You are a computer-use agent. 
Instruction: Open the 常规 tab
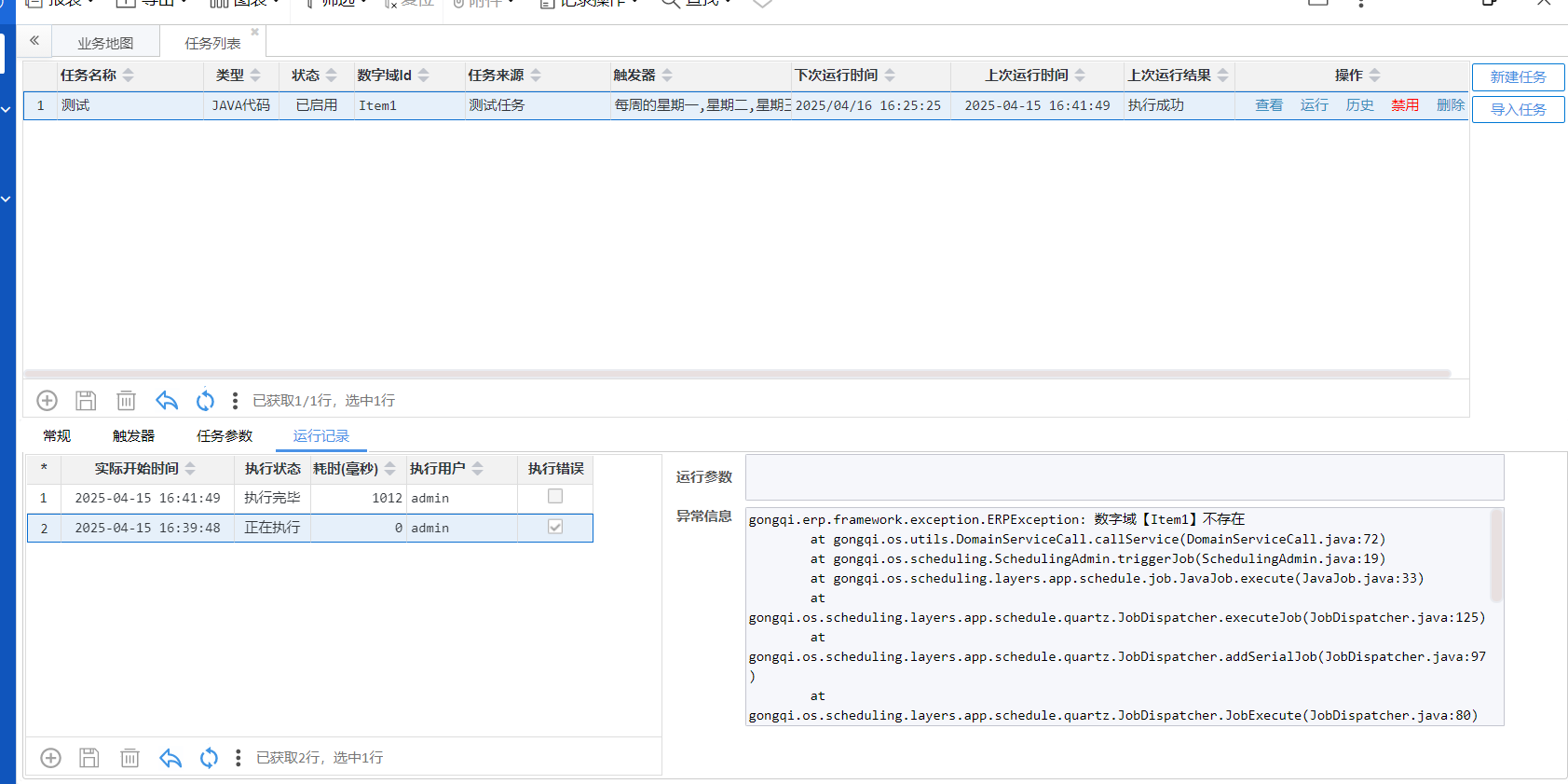coord(57,435)
